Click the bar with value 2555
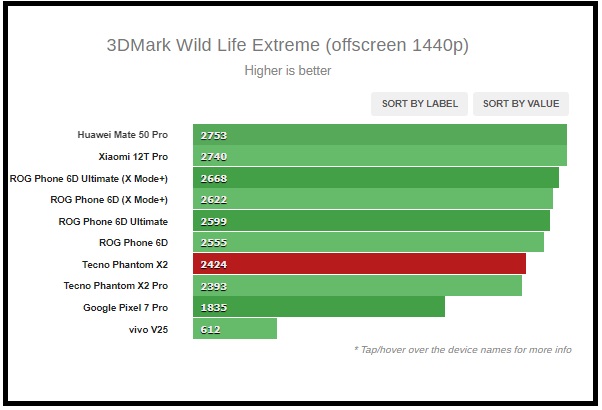Image resolution: width=602 pixels, height=410 pixels. coord(367,243)
